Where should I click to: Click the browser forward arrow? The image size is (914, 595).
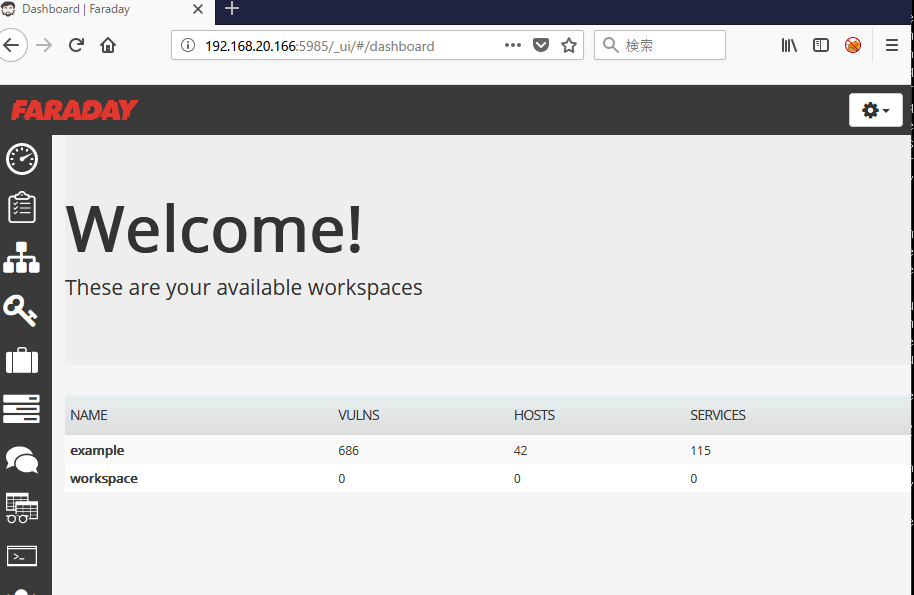pyautogui.click(x=44, y=45)
